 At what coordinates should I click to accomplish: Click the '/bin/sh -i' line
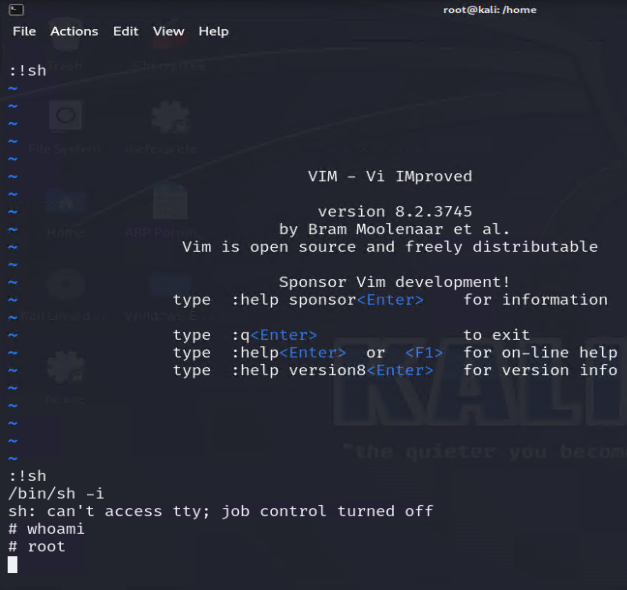click(x=56, y=494)
